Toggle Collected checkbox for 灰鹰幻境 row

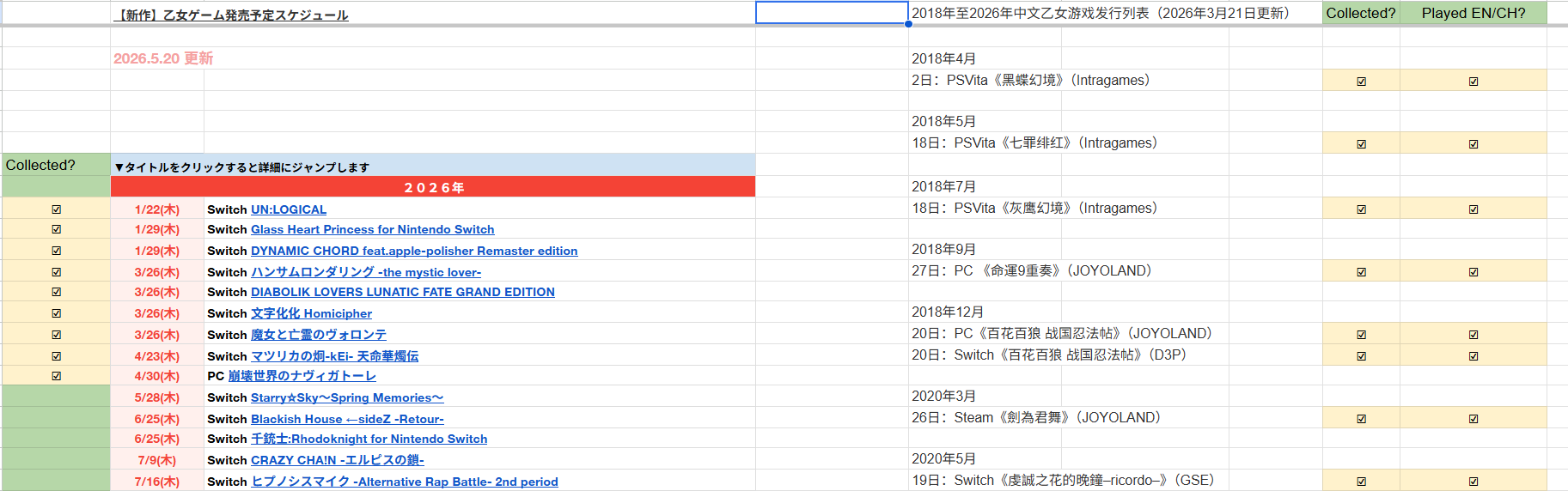pyautogui.click(x=1362, y=209)
